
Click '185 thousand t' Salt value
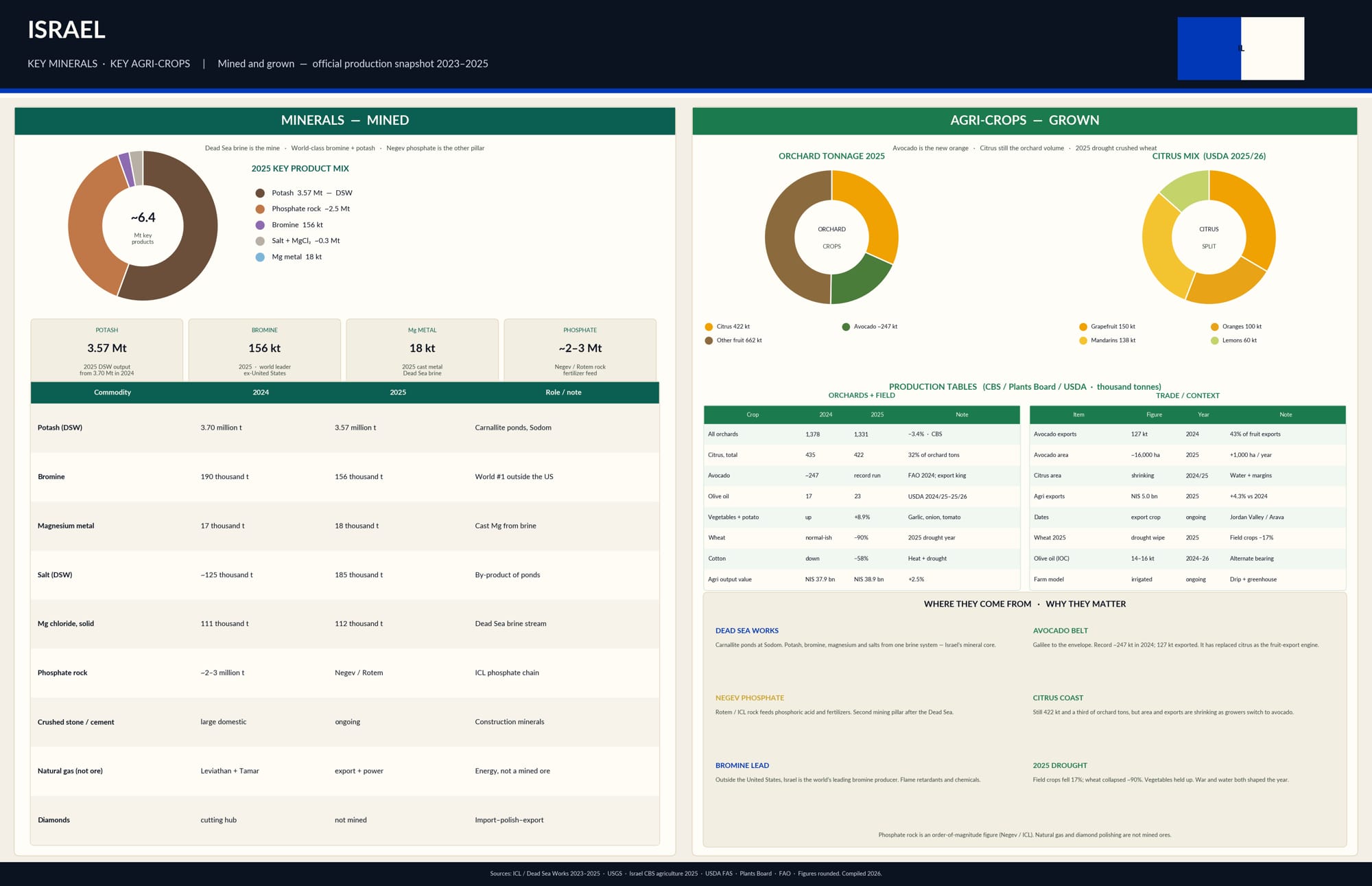click(x=359, y=575)
